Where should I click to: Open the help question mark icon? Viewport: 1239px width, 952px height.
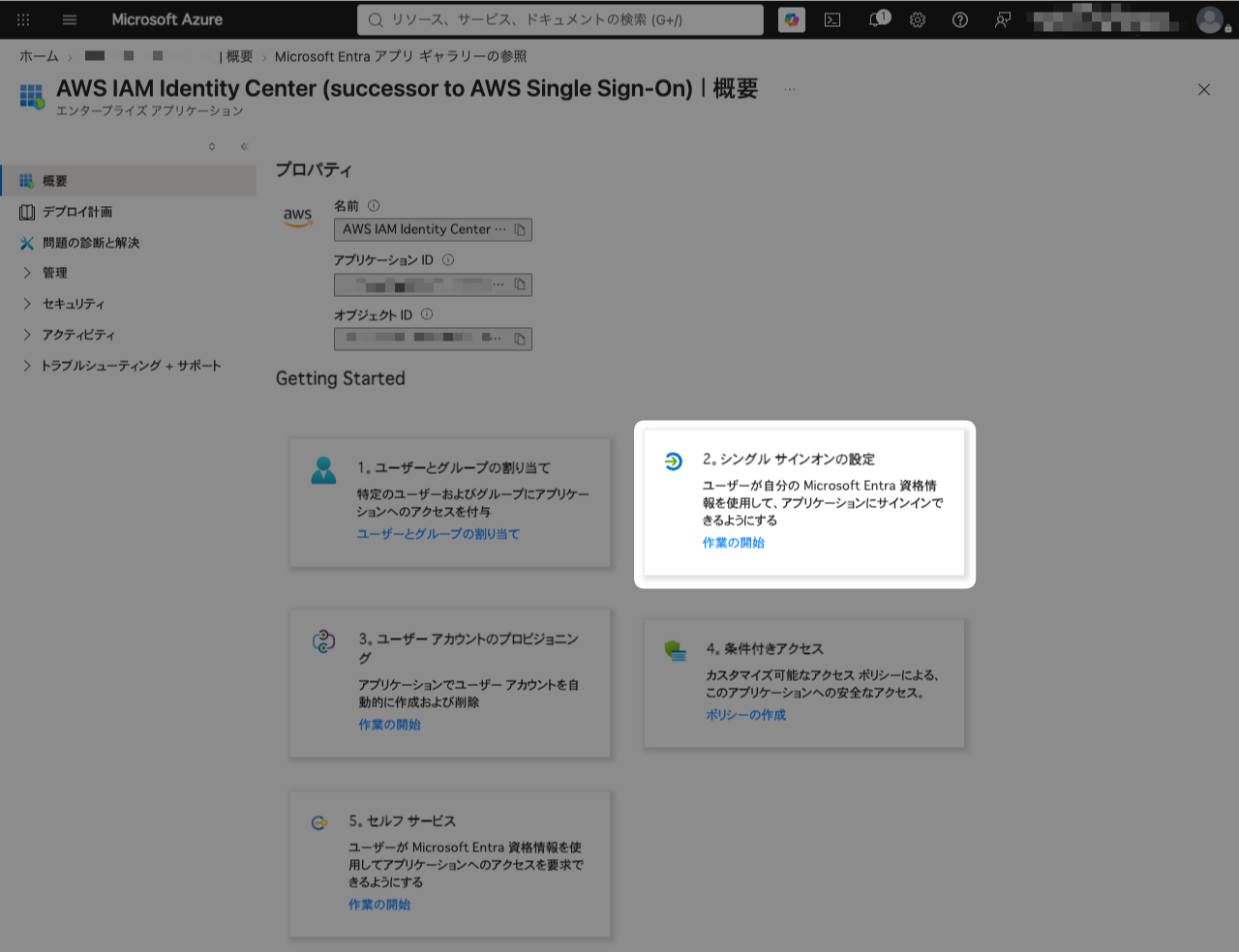point(960,19)
